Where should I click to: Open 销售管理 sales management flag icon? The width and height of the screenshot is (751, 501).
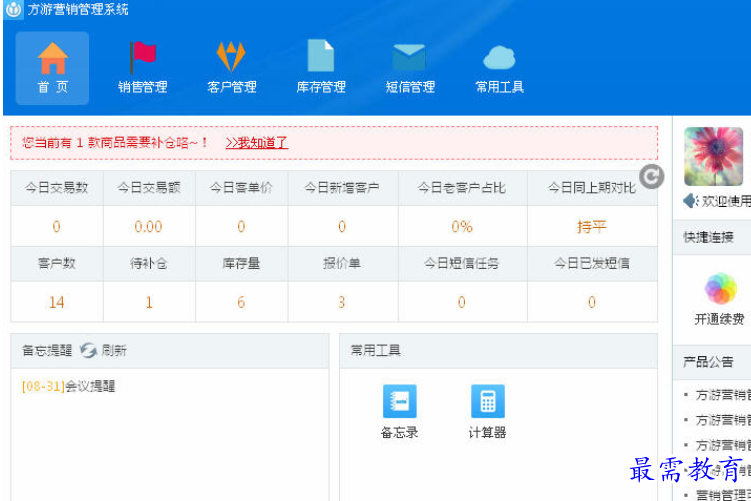pyautogui.click(x=142, y=66)
